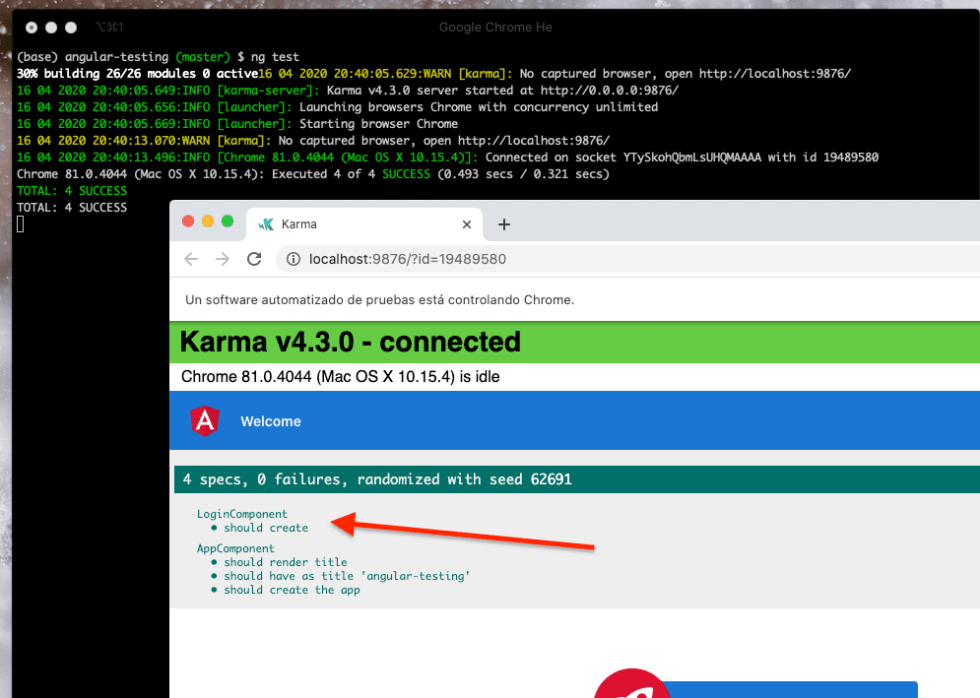Viewport: 980px width, 698px height.
Task: Click Google Chrome He in the menu bar
Action: pos(496,27)
